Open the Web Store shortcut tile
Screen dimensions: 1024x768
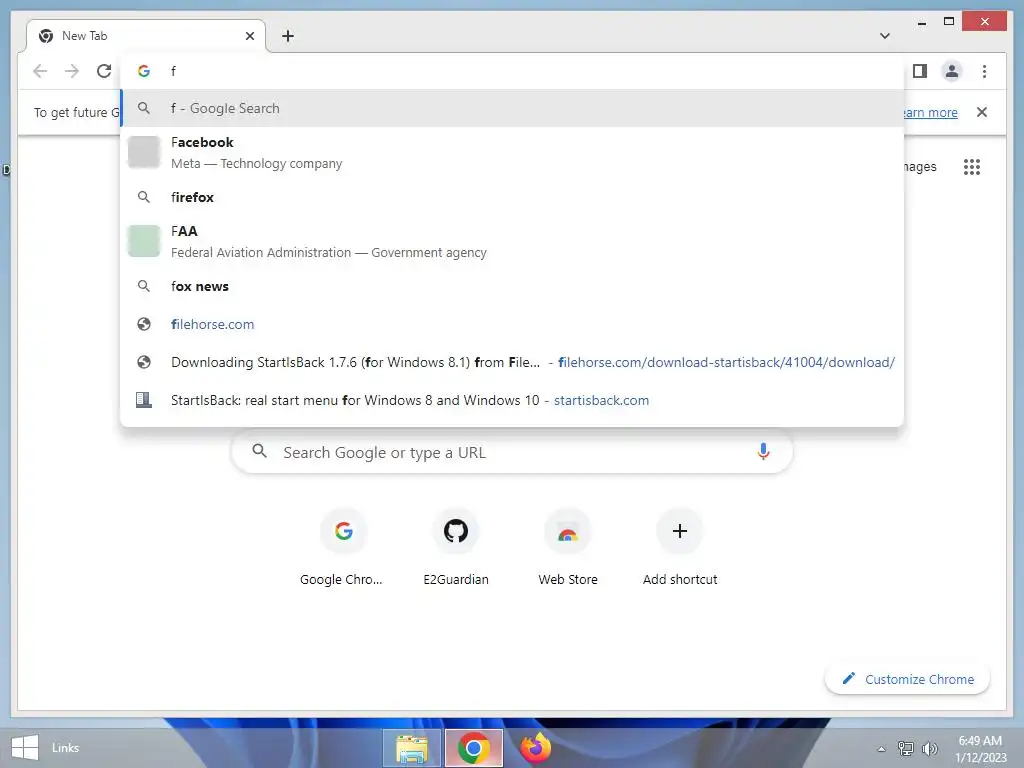568,547
